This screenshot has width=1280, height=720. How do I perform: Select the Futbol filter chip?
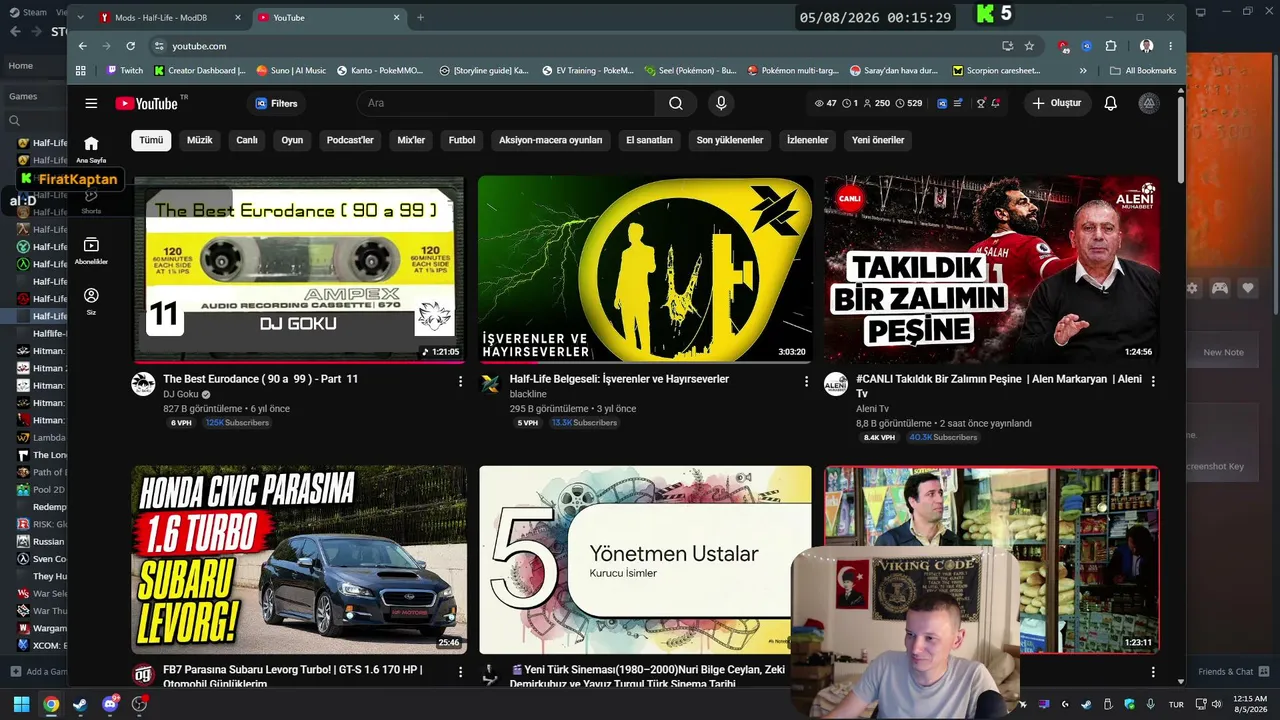(462, 140)
